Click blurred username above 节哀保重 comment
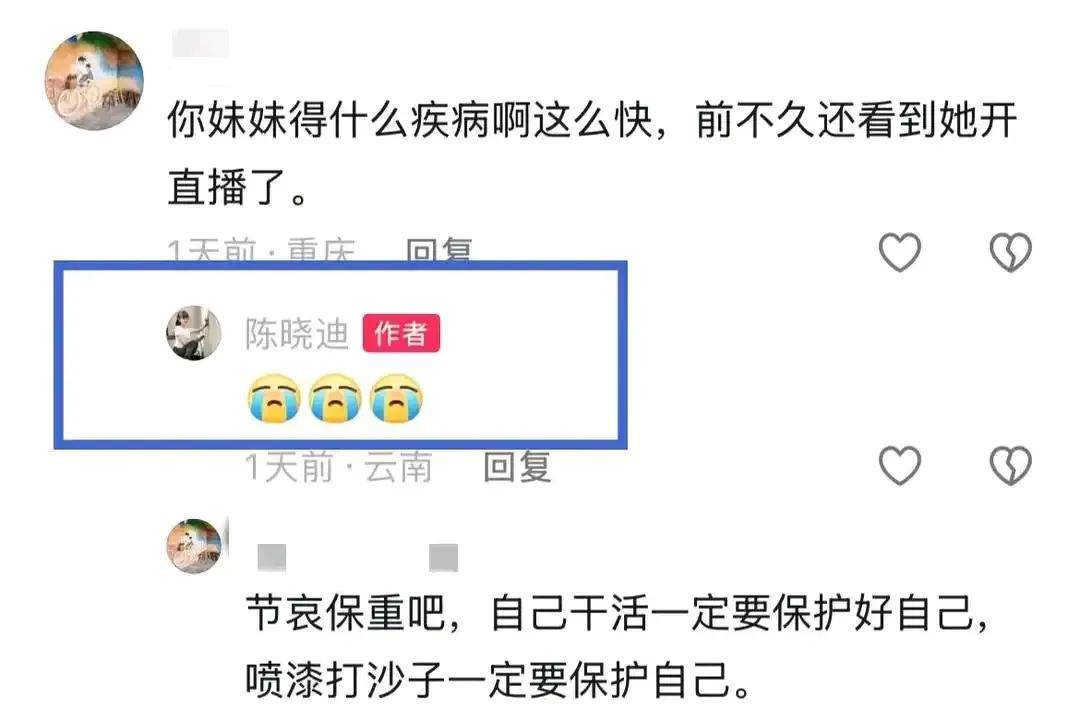 (357, 557)
